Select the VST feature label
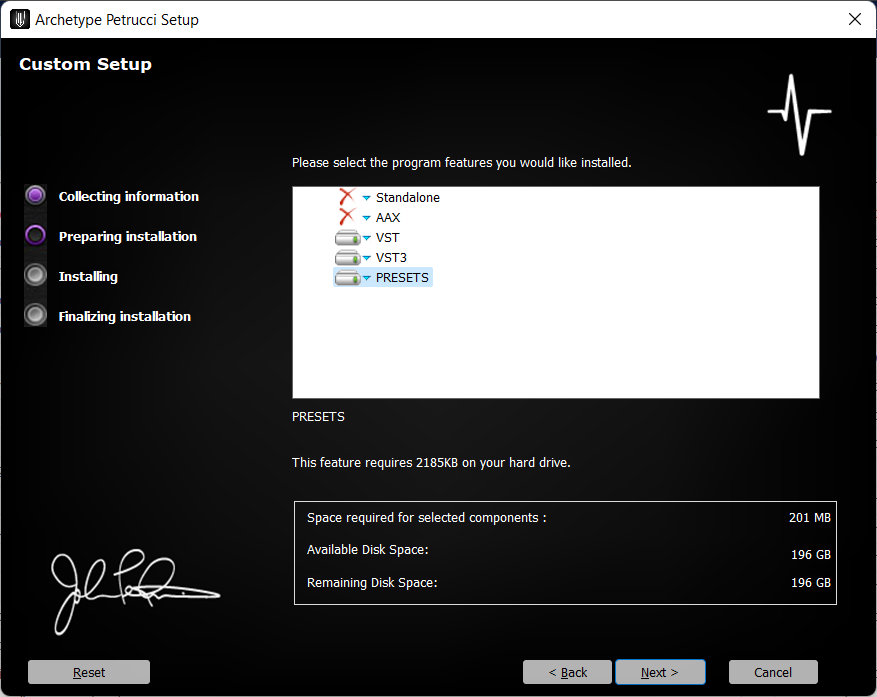877x697 pixels. [388, 238]
